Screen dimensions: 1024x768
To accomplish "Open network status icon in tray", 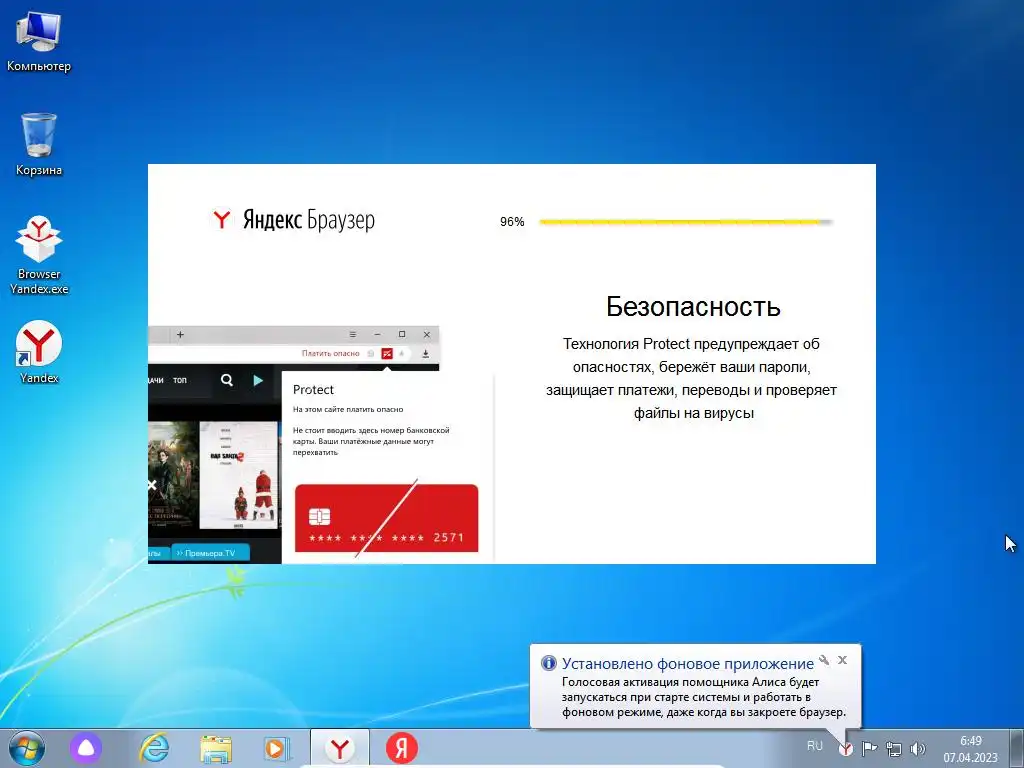I will coord(893,748).
